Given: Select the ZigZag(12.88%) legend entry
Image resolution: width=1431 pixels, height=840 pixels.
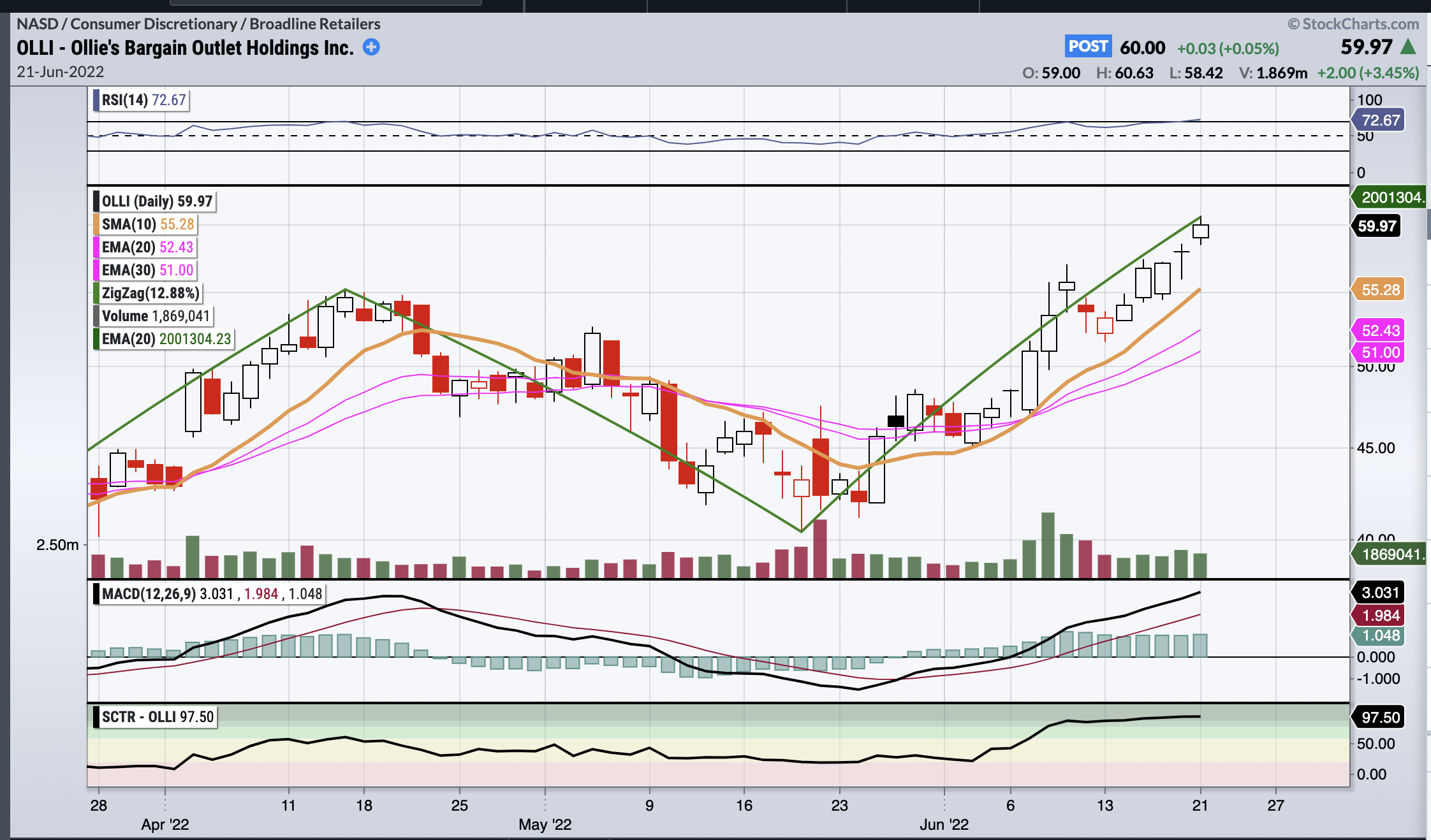Looking at the screenshot, I should click(148, 293).
